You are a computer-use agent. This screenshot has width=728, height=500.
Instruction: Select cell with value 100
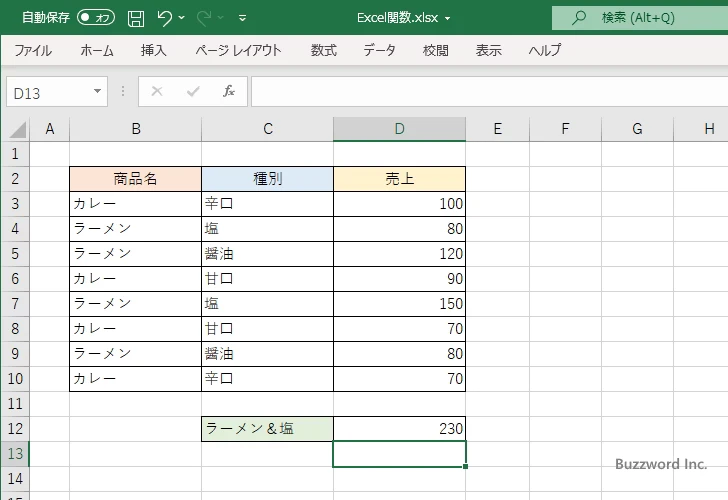click(x=399, y=204)
